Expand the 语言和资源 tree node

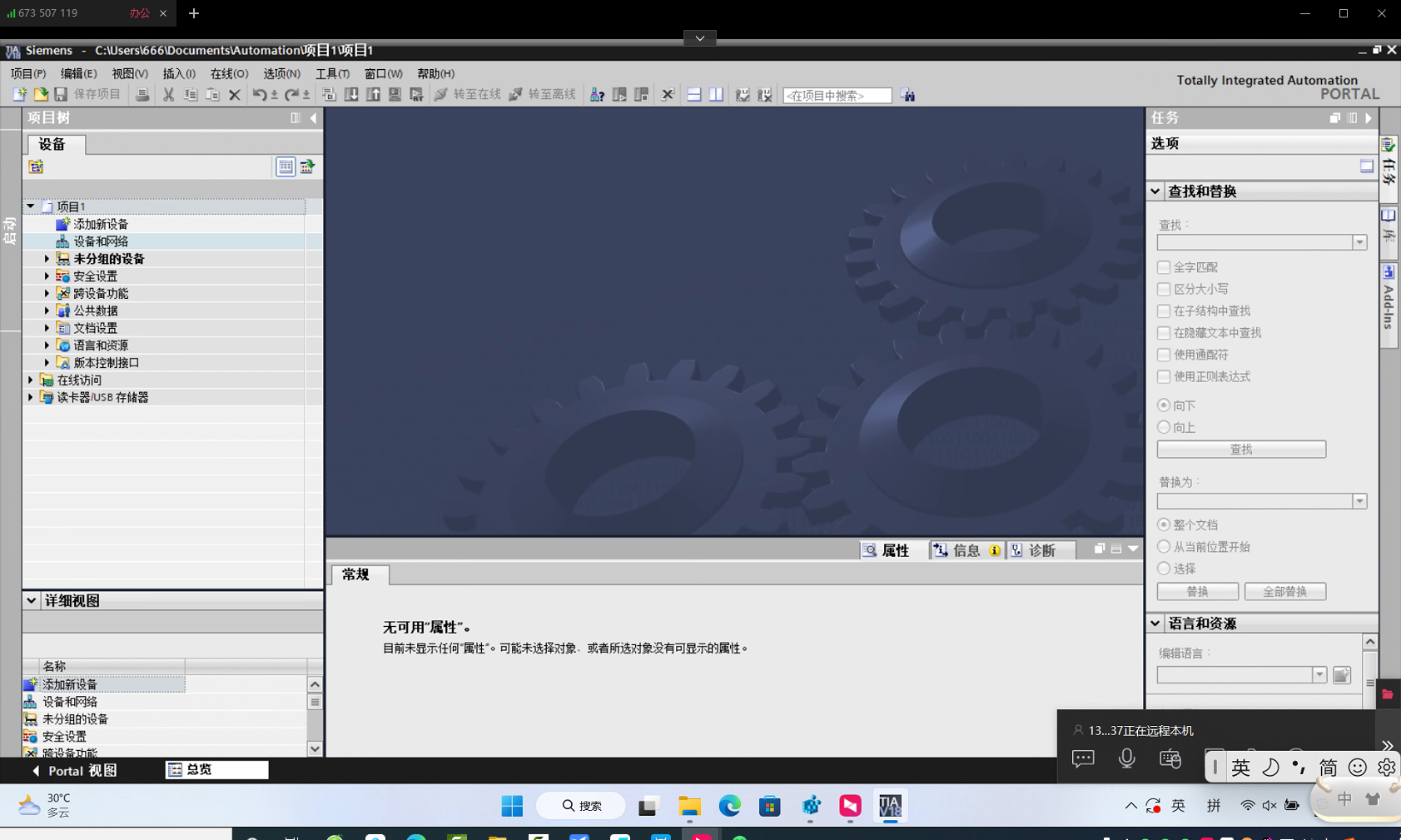coord(47,345)
